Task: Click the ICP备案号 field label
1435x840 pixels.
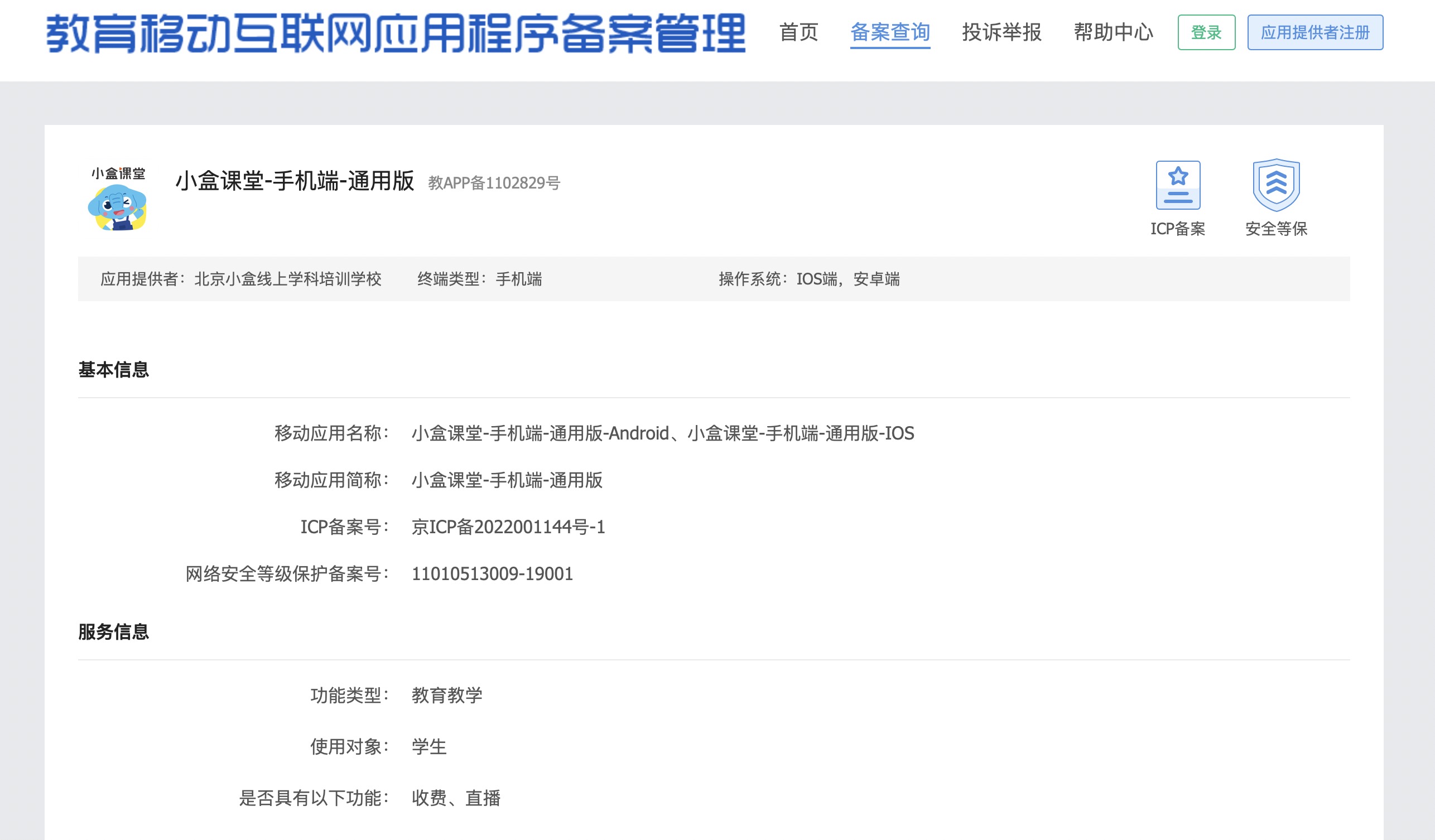Action: pos(344,527)
